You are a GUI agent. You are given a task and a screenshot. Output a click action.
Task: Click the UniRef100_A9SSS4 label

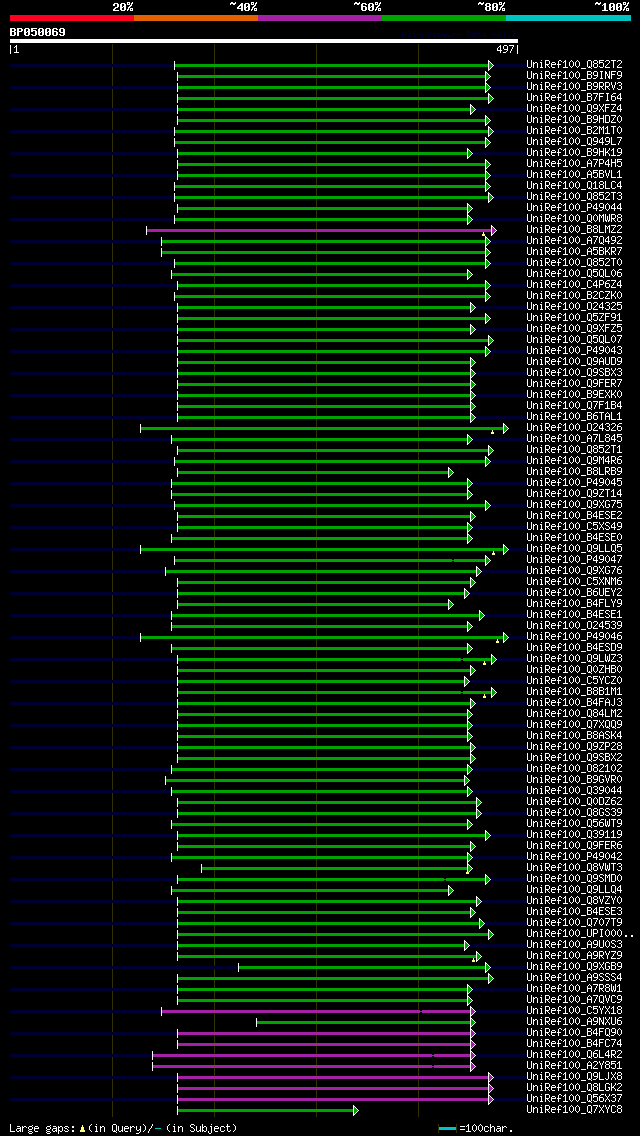(x=574, y=978)
